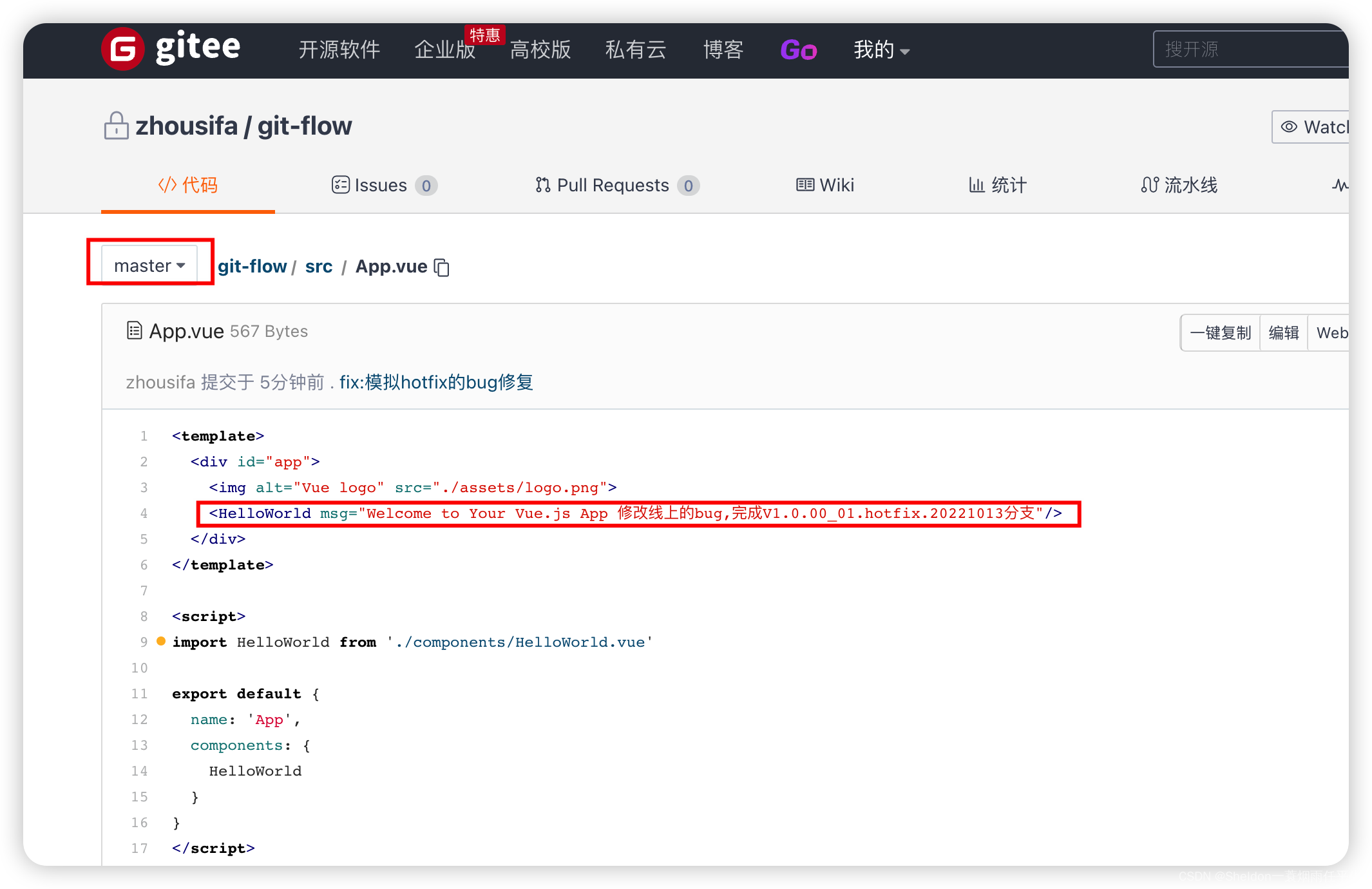
Task: Click the Gitee logo icon
Action: pos(123,49)
